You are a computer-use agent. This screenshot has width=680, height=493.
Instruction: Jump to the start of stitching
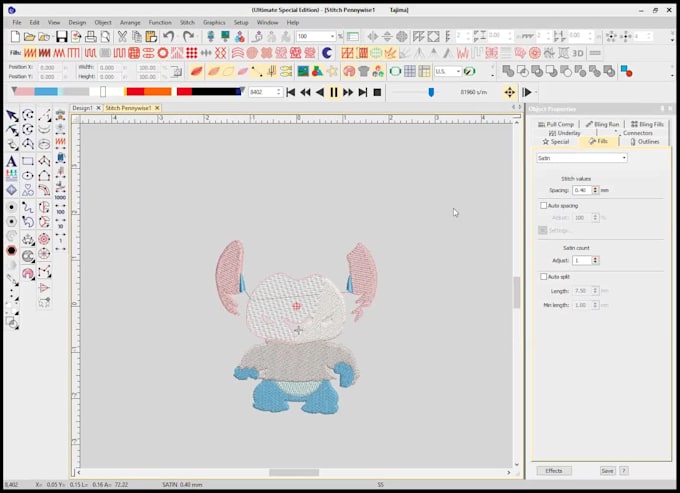[x=291, y=92]
